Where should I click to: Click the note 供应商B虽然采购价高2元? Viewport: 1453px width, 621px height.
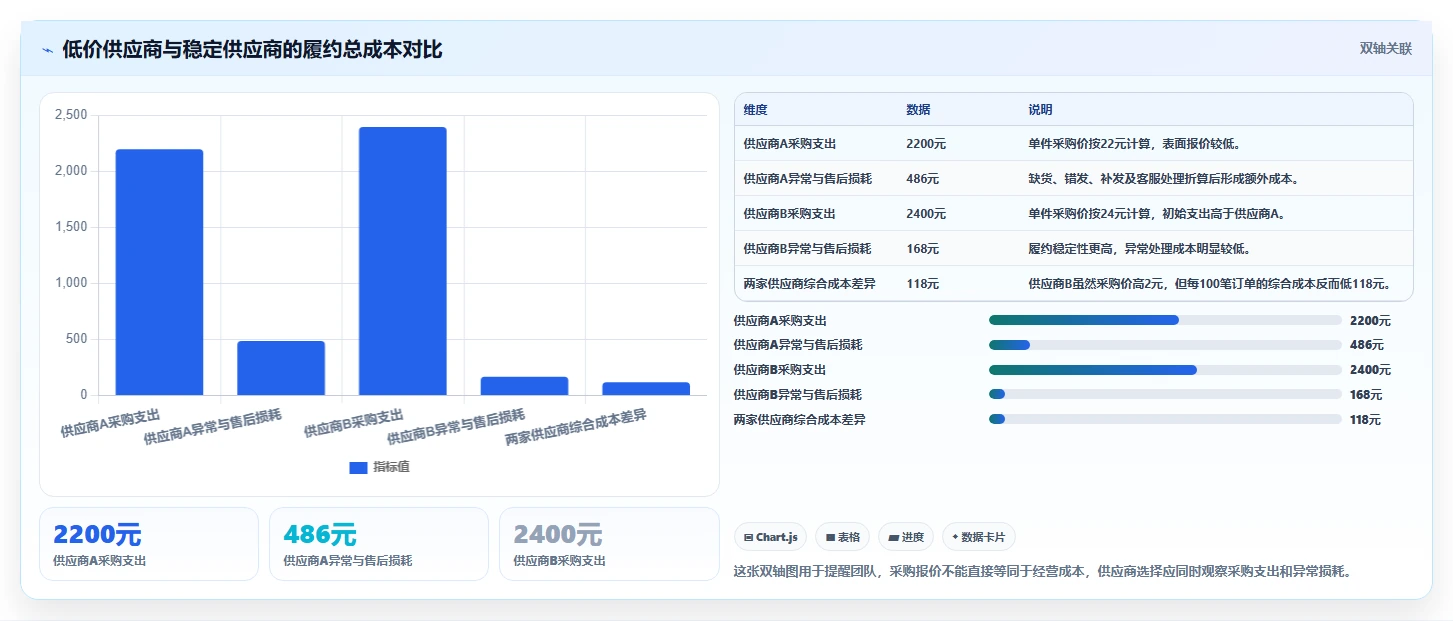coord(1211,284)
